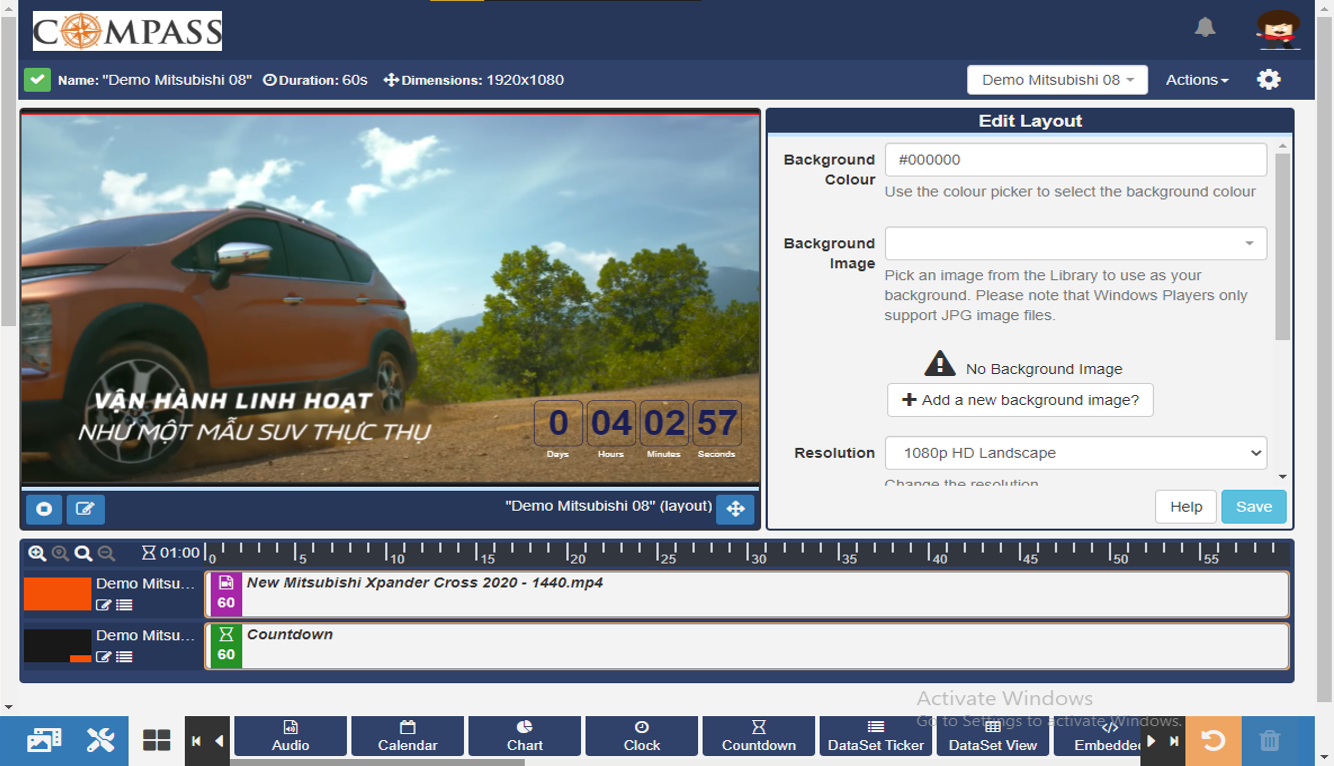Screen dimensions: 1334x766
Task: Click the widget toolbar horizontal scrollbar
Action: 377,762
